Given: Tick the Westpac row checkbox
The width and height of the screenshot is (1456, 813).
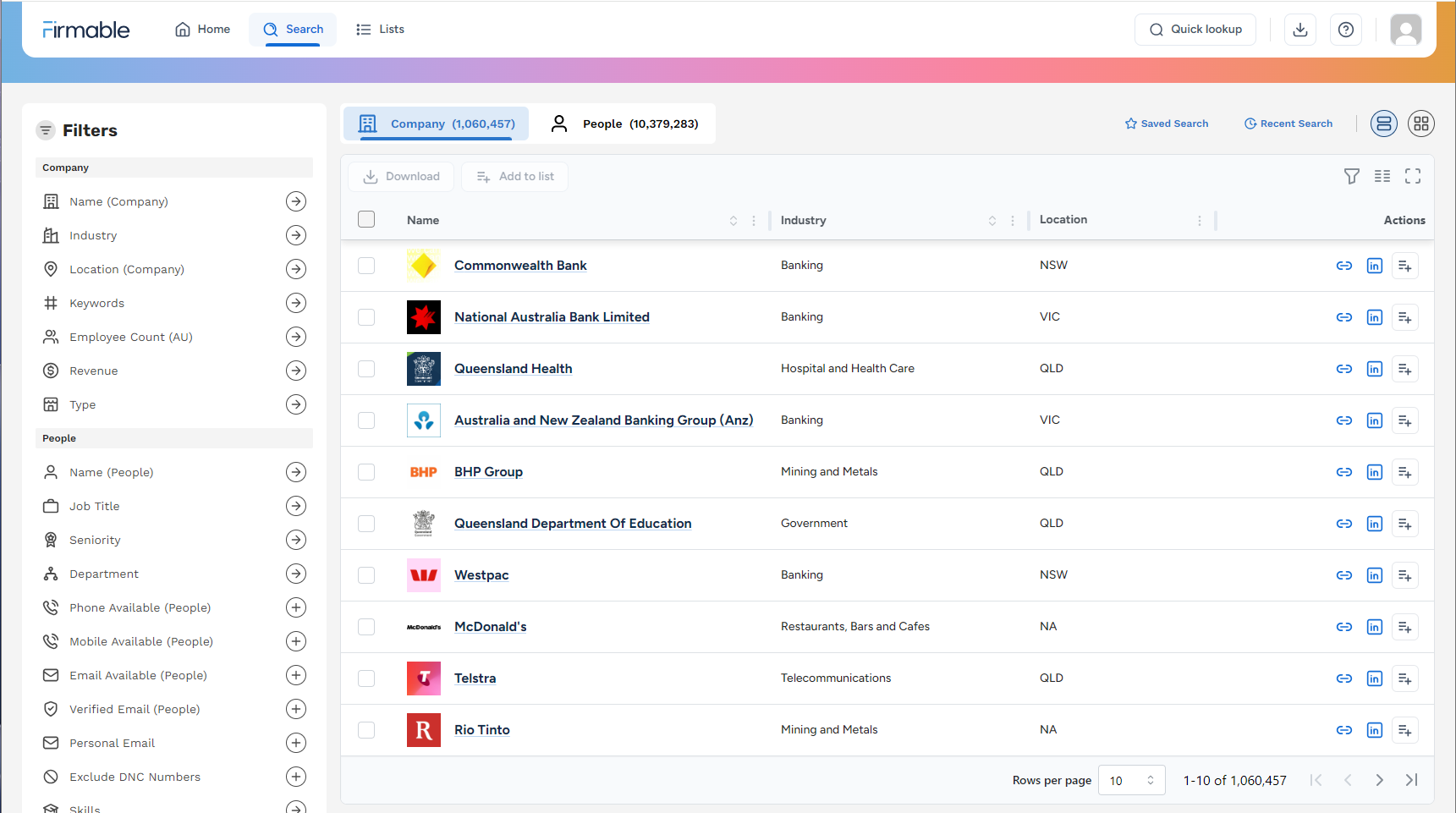Looking at the screenshot, I should tap(366, 575).
